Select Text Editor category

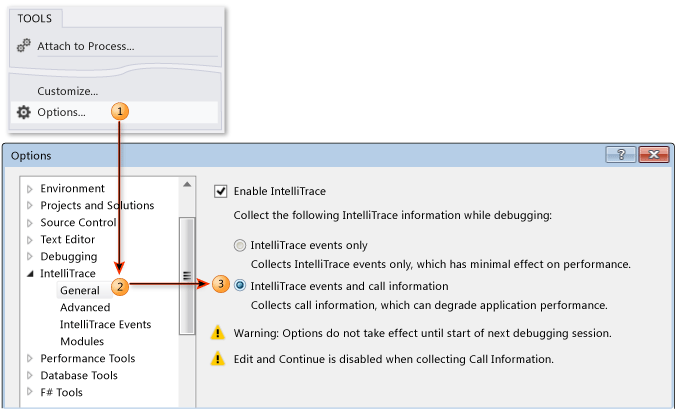[x=68, y=239]
